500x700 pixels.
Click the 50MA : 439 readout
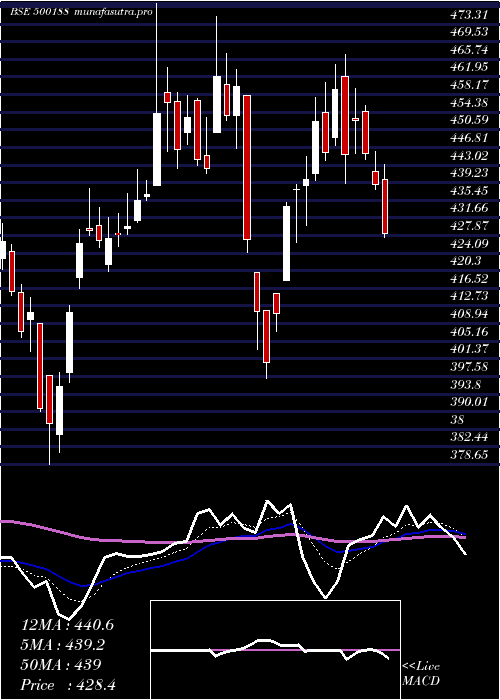(x=61, y=665)
